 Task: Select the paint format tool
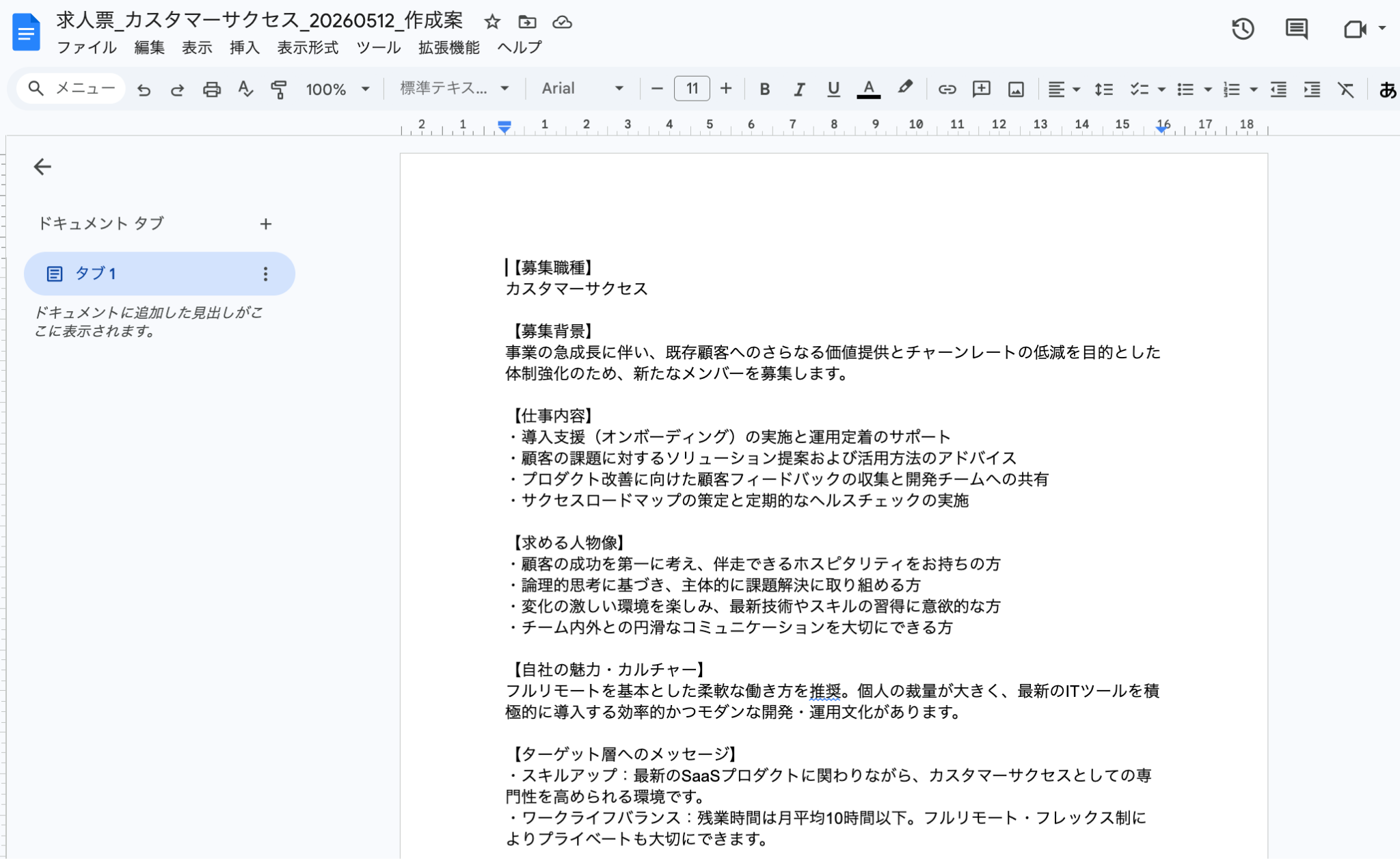[279, 89]
